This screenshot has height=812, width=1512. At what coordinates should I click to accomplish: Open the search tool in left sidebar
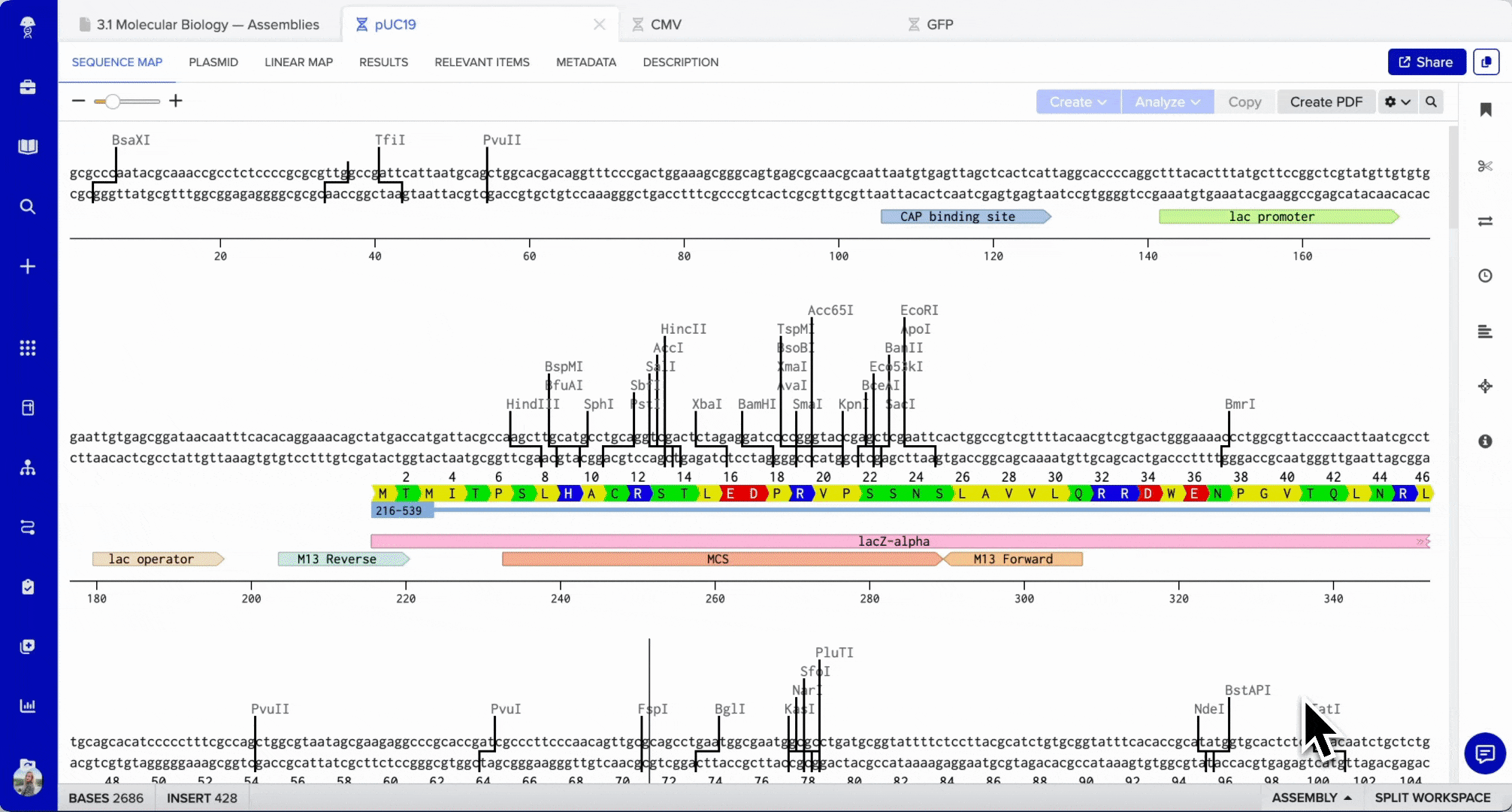[28, 206]
